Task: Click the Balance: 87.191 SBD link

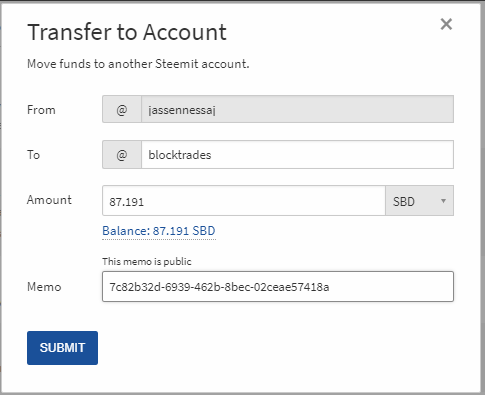Action: click(x=159, y=231)
